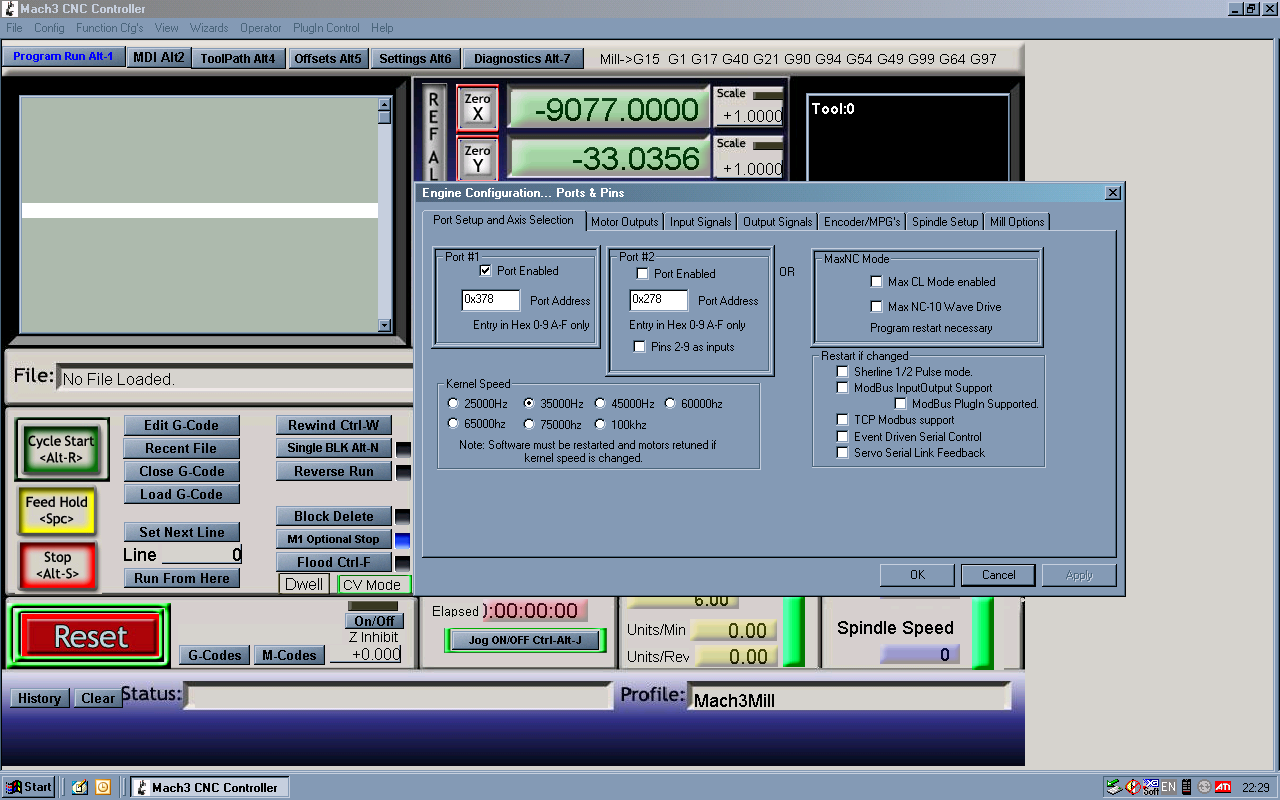
Task: Click the green feed rate slider bar
Action: pyautogui.click(x=794, y=632)
